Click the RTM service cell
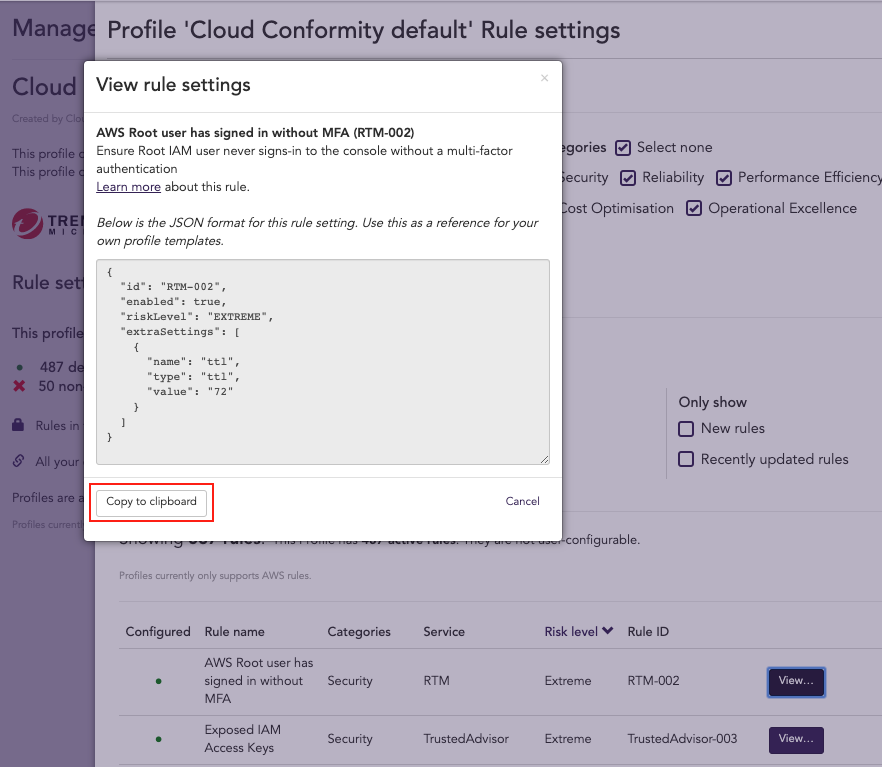882x767 pixels. click(436, 680)
